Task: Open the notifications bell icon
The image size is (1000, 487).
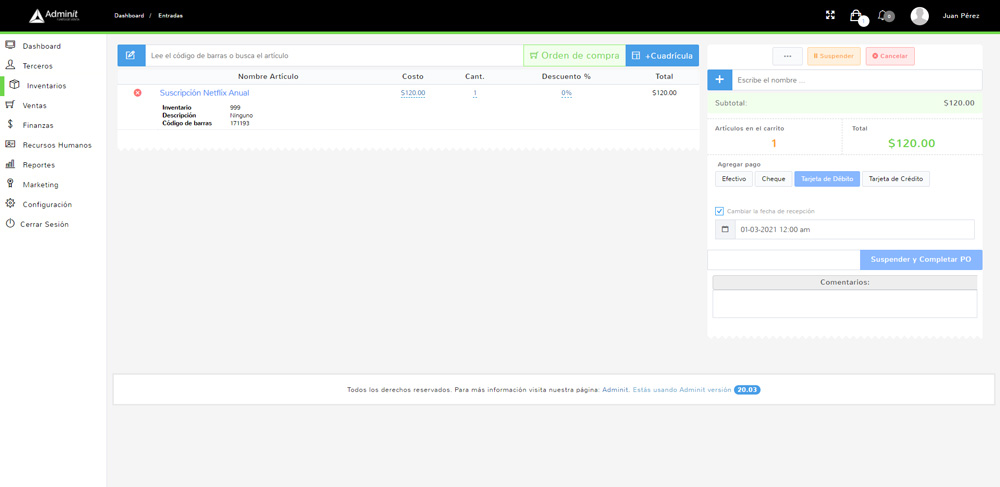Action: [x=883, y=16]
